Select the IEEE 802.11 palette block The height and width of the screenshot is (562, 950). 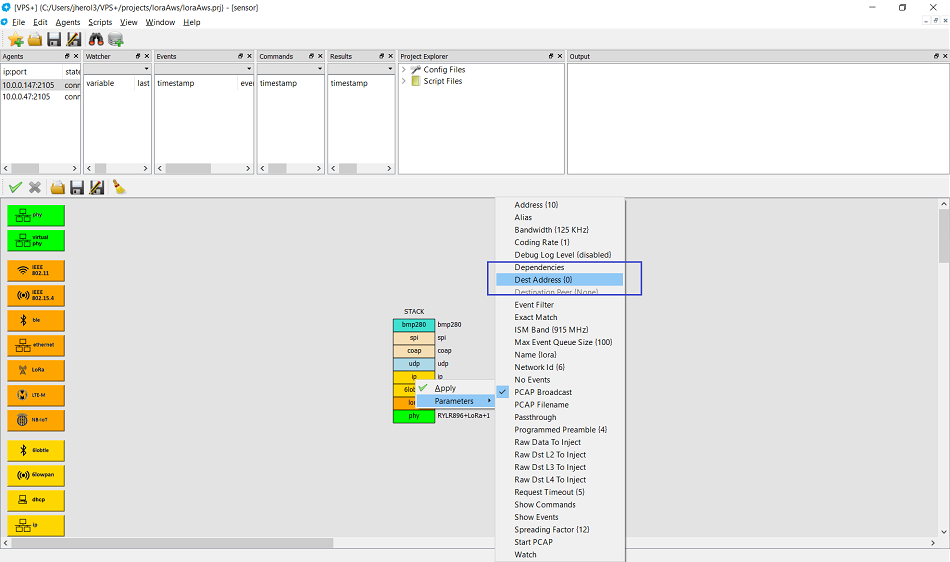36,270
